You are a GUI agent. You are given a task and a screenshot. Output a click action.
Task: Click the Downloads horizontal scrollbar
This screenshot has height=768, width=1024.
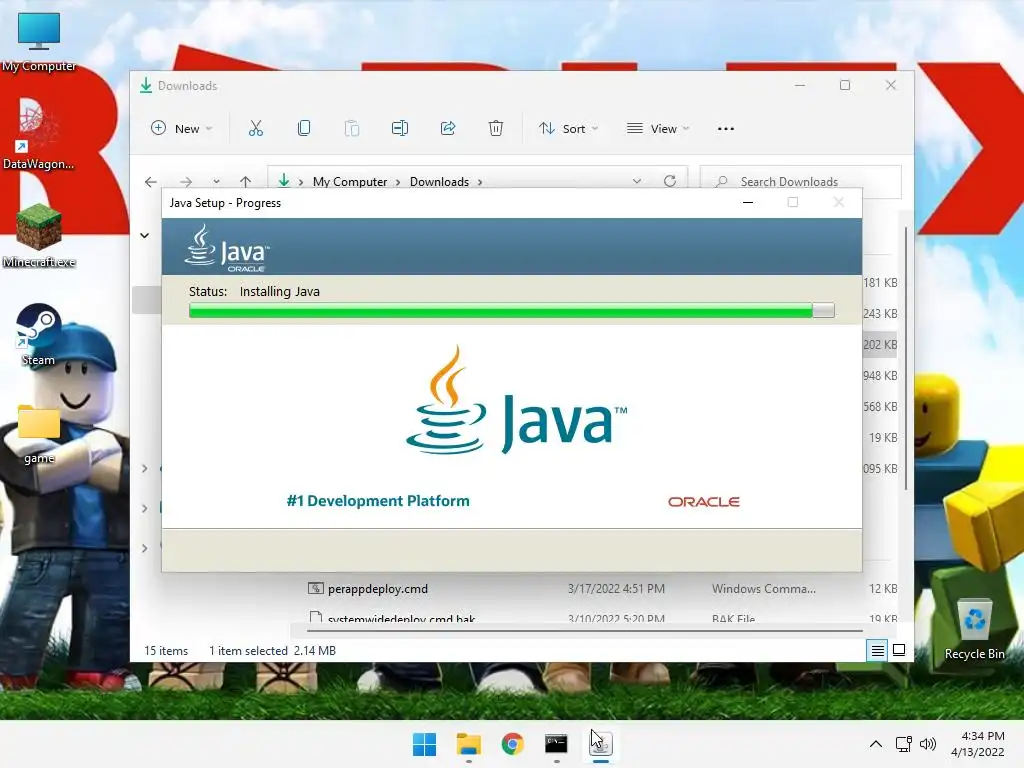tap(584, 631)
